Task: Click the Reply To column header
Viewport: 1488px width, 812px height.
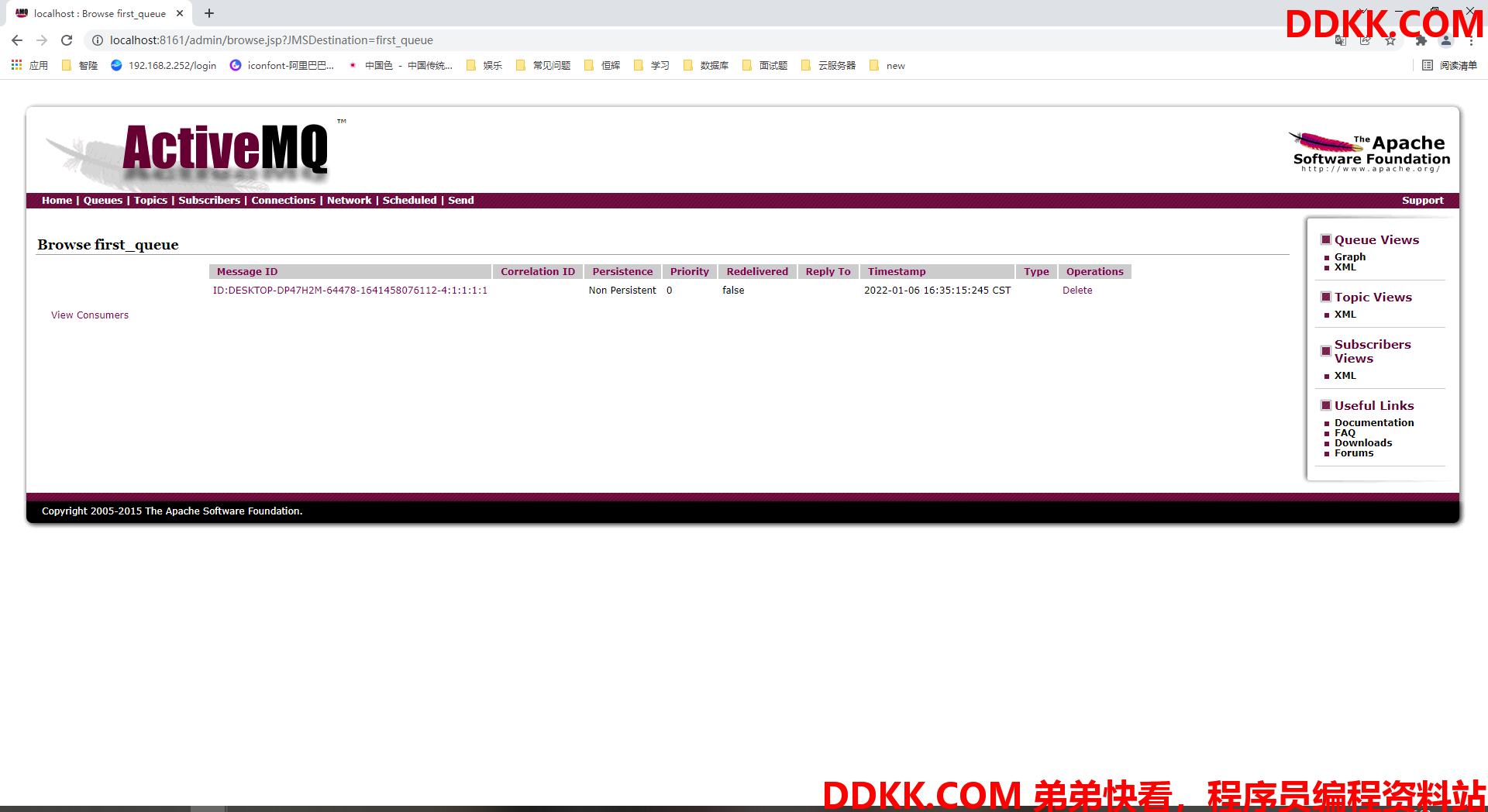Action: click(828, 271)
